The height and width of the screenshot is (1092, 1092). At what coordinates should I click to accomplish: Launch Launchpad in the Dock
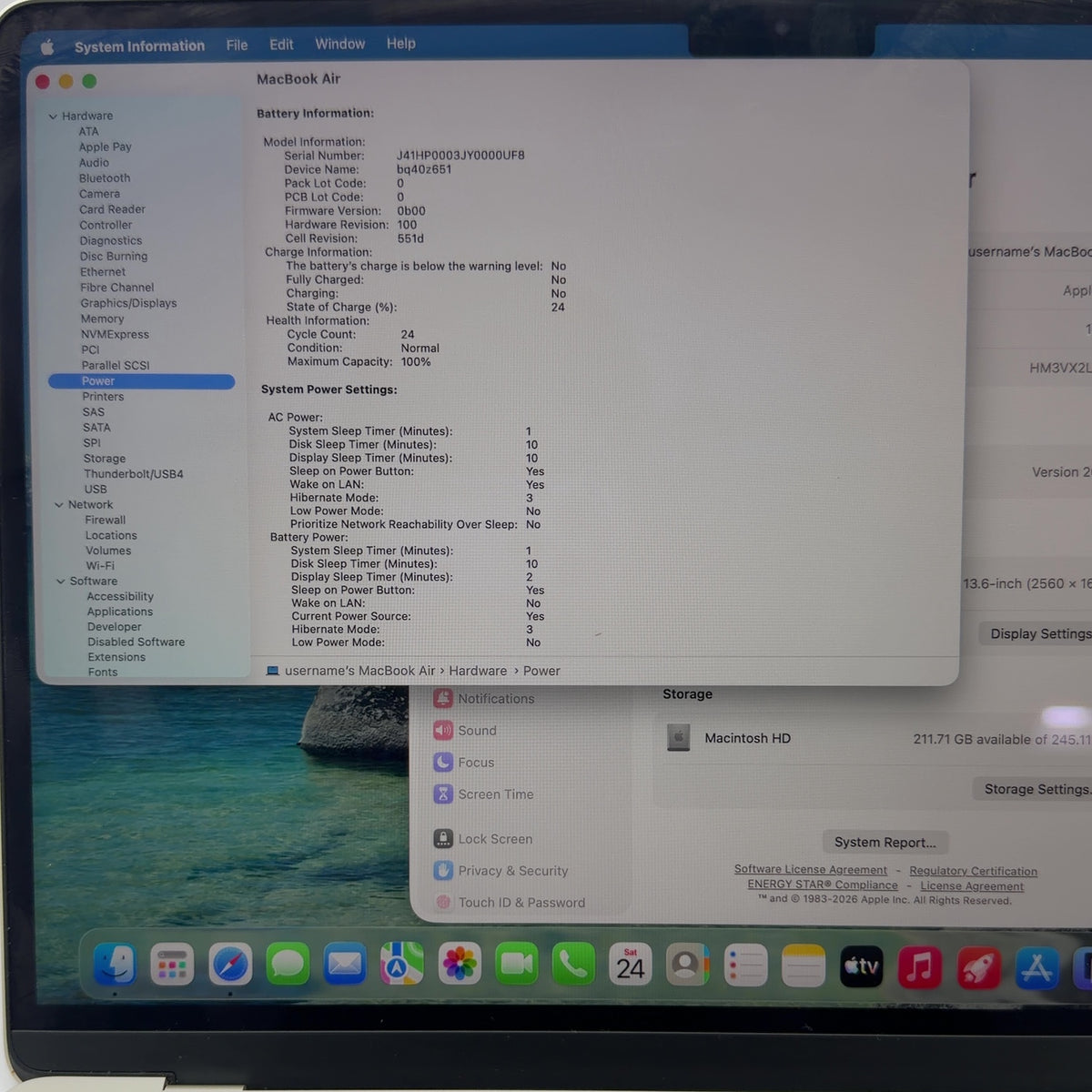click(x=172, y=966)
